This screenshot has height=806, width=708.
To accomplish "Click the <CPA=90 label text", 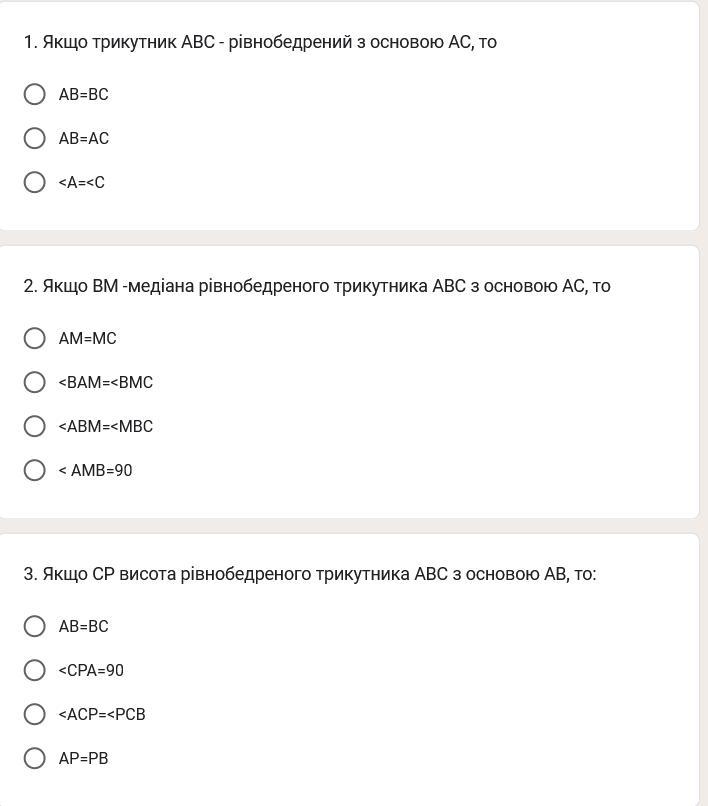I will (91, 670).
